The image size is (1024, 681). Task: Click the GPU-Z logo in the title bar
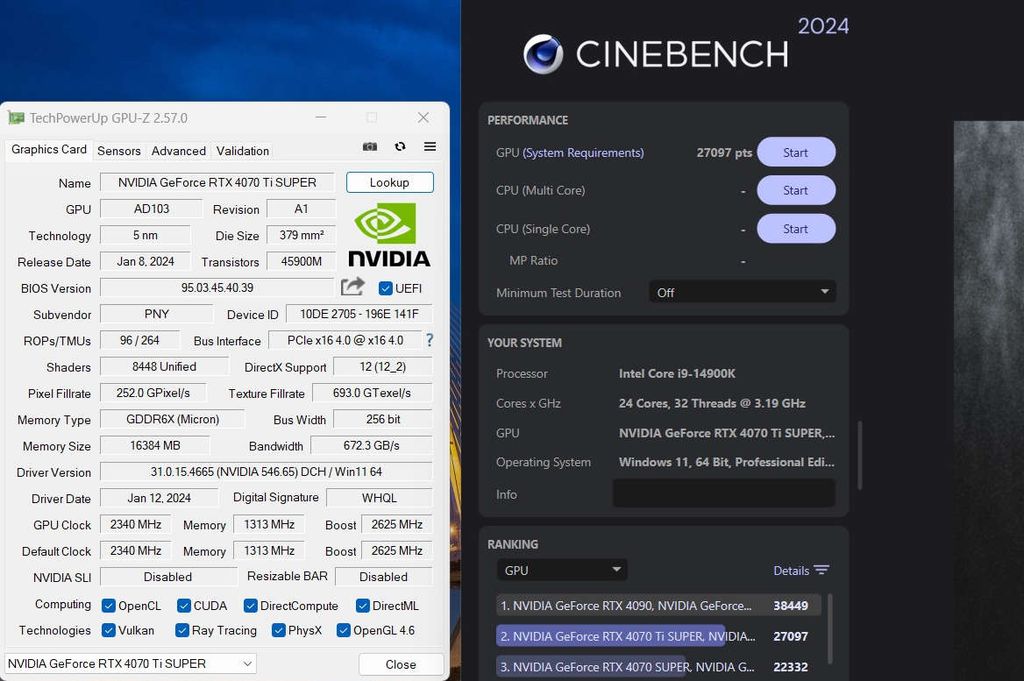(x=16, y=117)
